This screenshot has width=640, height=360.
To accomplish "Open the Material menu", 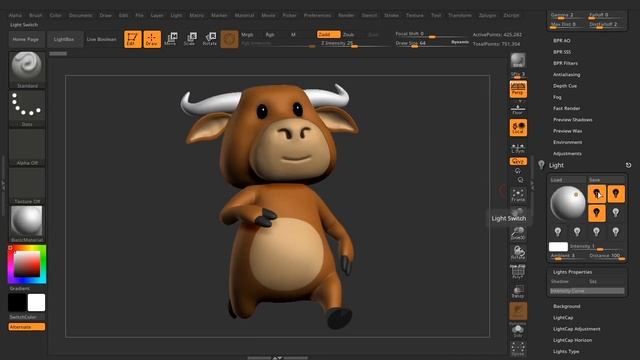I will pos(244,15).
